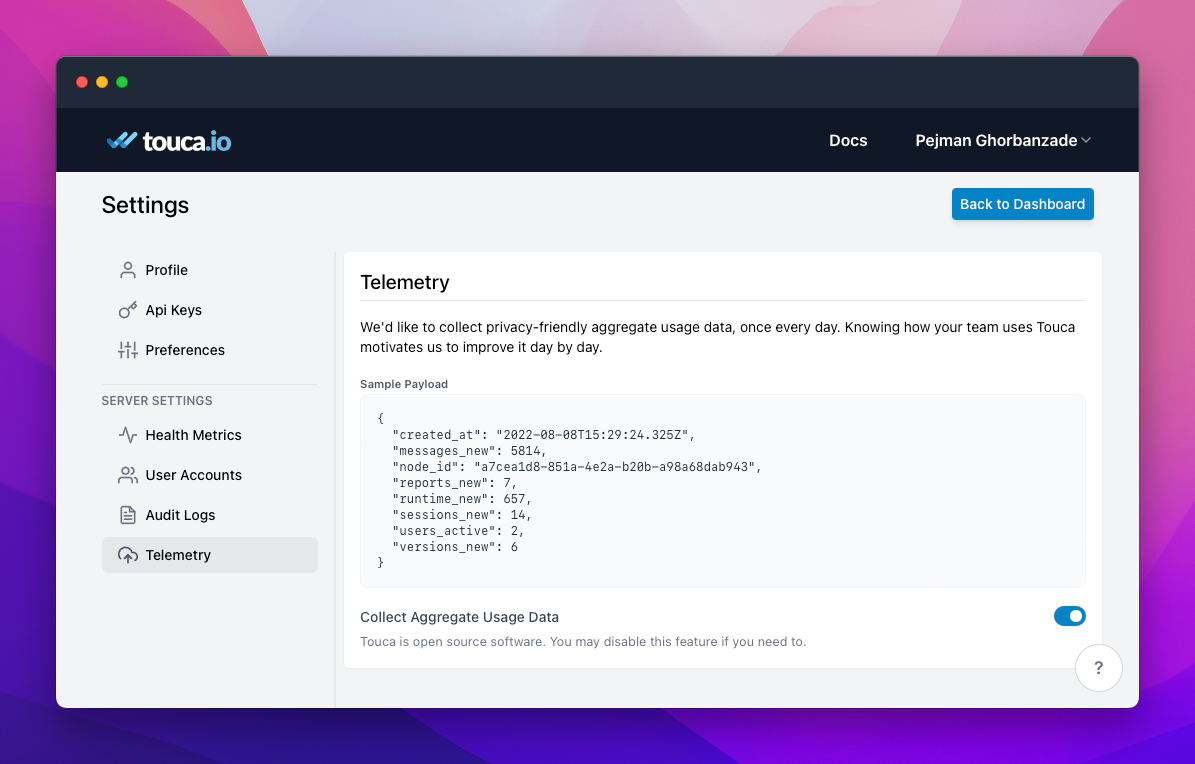
Task: Click the Api Keys key icon
Action: click(127, 310)
